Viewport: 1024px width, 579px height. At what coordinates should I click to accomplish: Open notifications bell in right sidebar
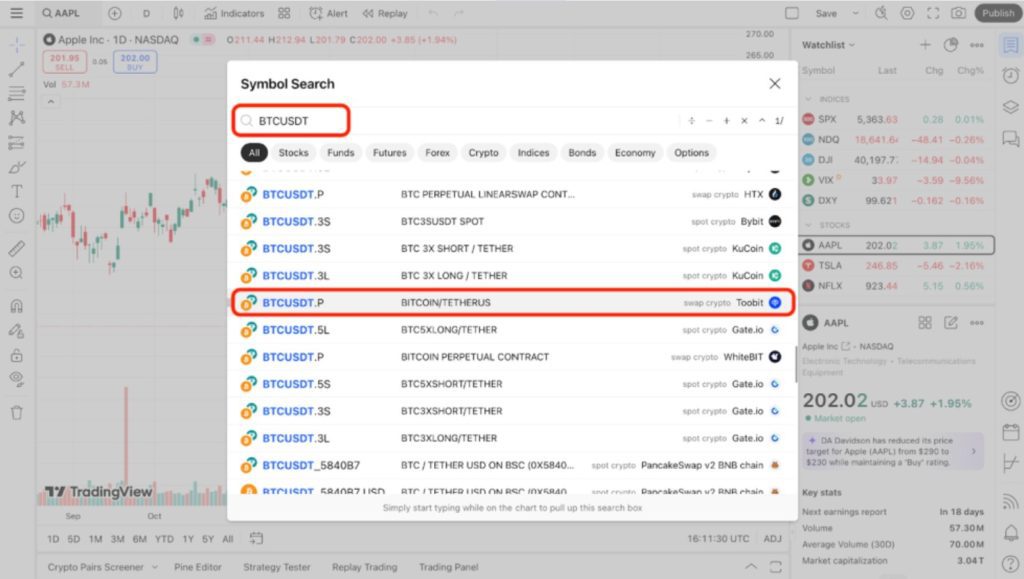(x=1010, y=533)
